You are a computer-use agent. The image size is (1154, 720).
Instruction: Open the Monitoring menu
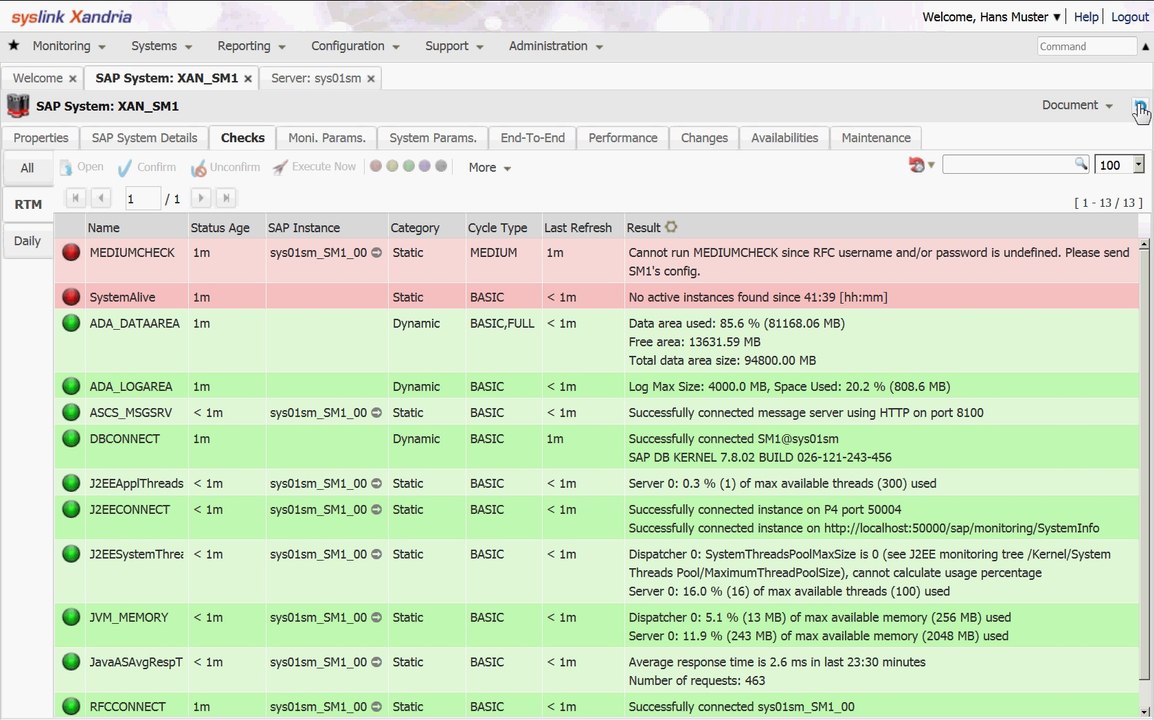click(x=69, y=46)
